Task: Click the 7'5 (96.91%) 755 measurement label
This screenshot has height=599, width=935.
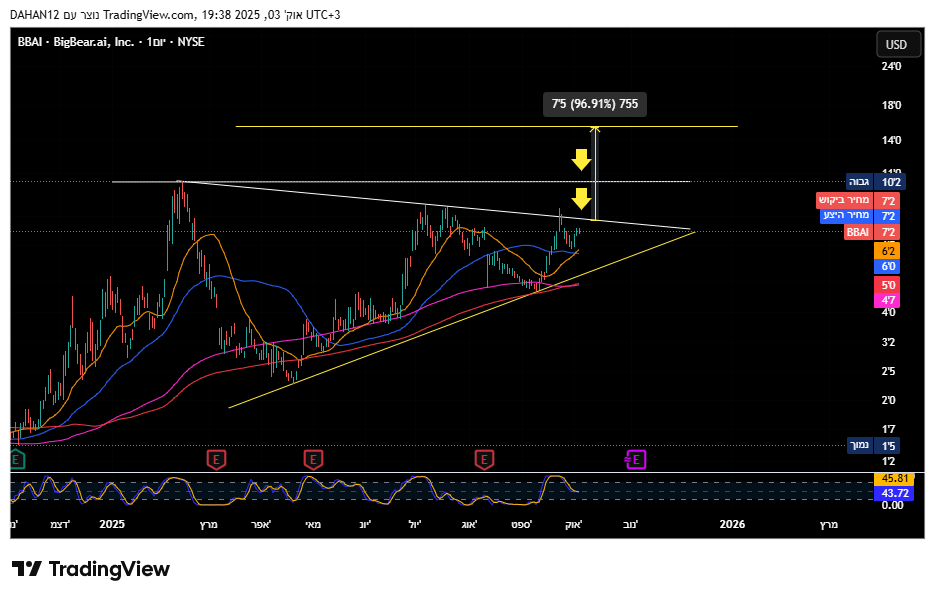Action: pyautogui.click(x=595, y=104)
